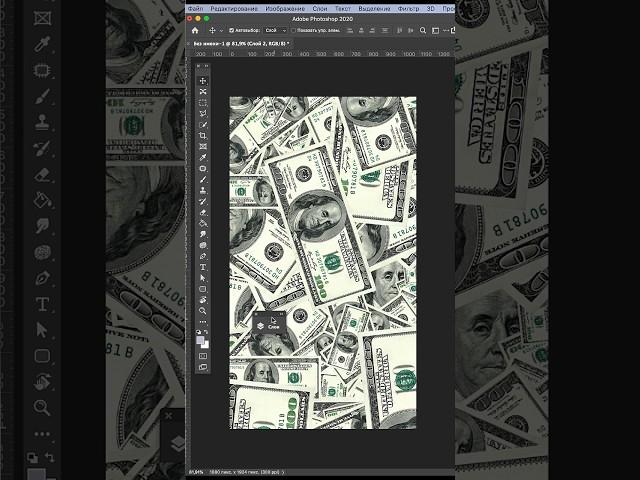Select the Eraser tool in the tools panel

[203, 213]
